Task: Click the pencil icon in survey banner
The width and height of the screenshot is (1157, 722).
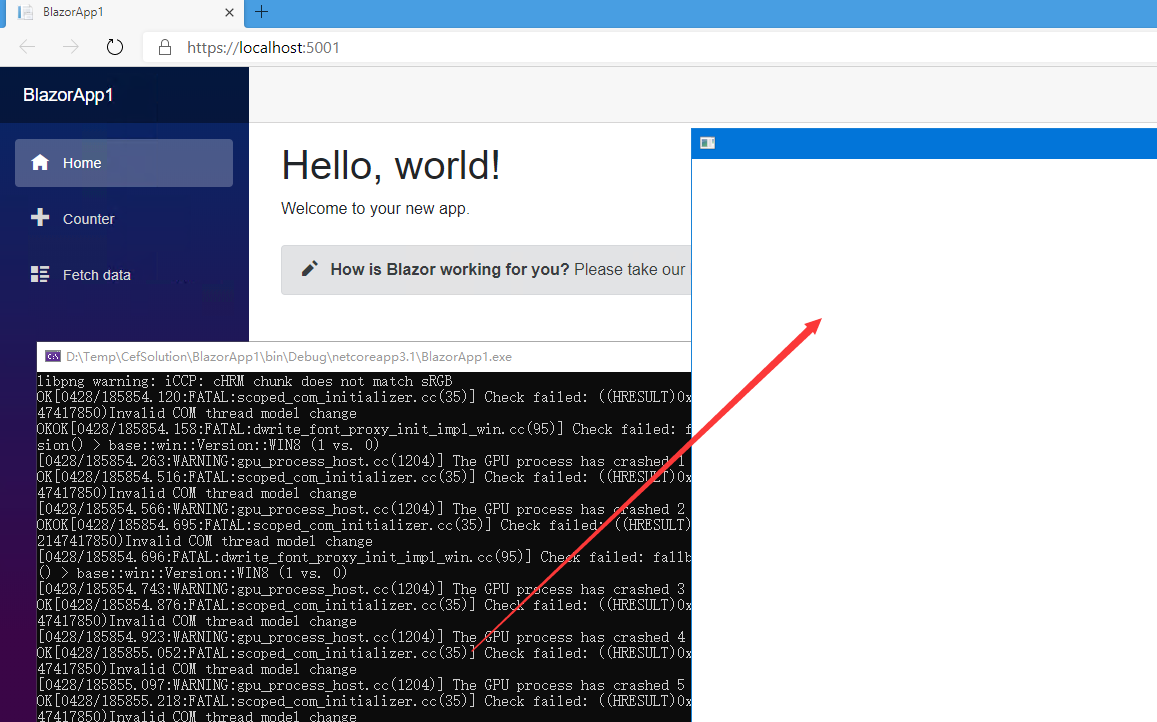Action: 310,269
